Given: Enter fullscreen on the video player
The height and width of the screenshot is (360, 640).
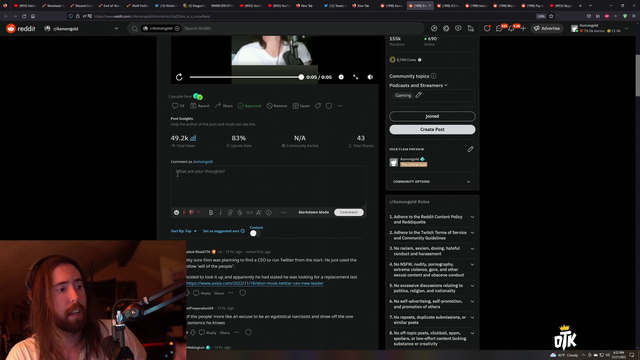Looking at the screenshot, I should 356,77.
